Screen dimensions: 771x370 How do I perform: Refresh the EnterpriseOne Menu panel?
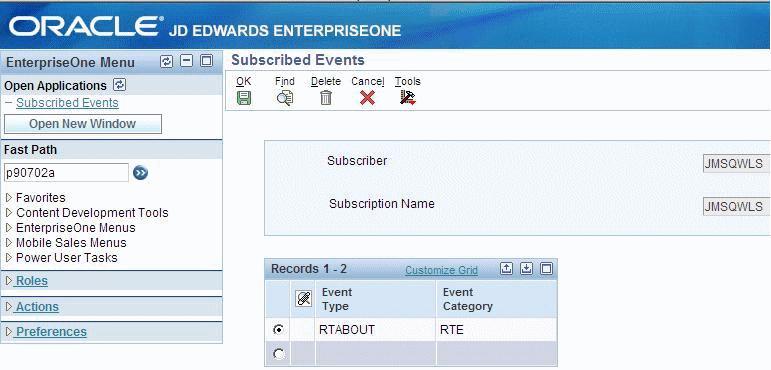point(167,62)
